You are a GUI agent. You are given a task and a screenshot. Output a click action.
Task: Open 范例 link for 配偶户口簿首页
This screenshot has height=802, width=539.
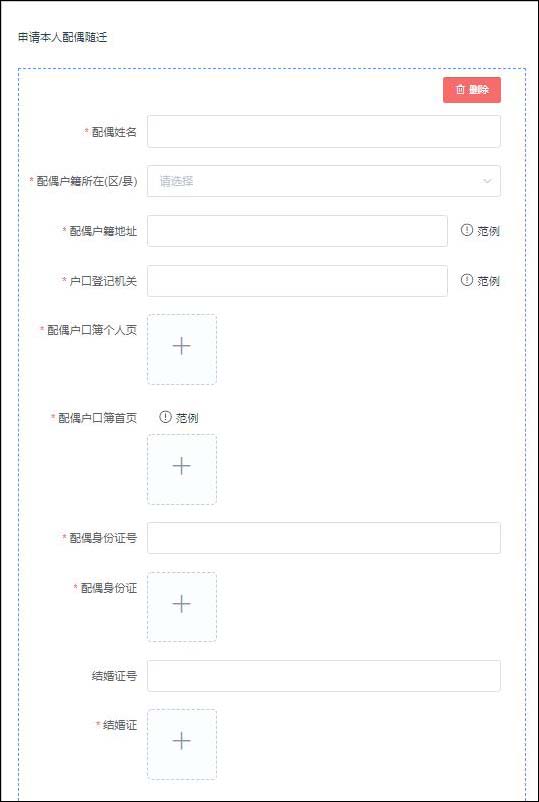(187, 418)
